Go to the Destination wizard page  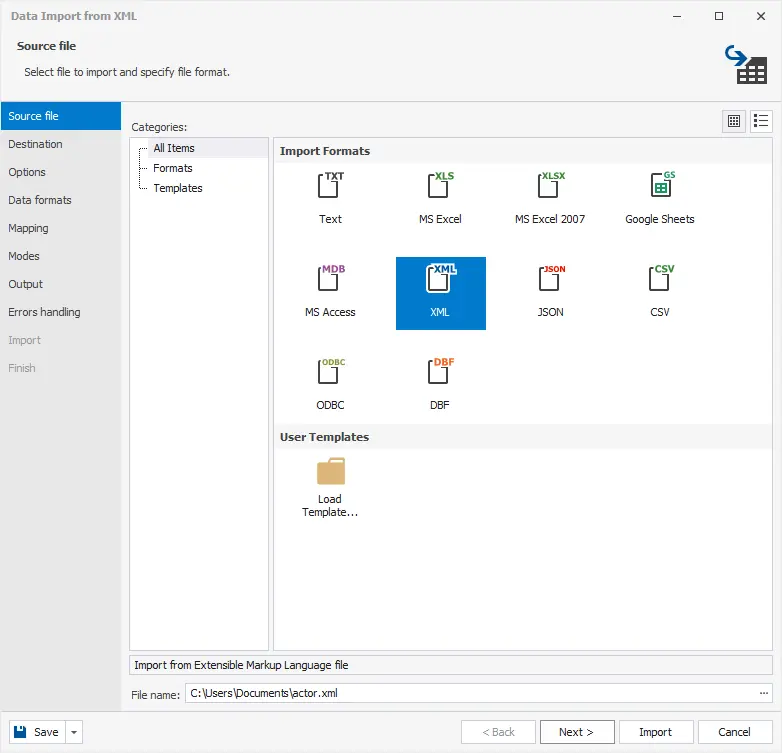coord(36,144)
